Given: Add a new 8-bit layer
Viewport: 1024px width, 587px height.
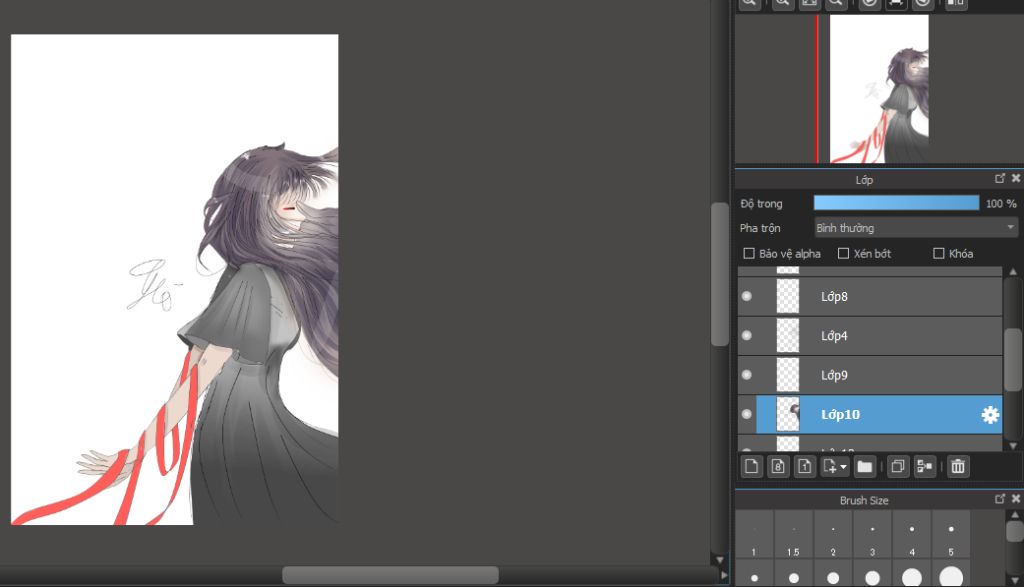Looking at the screenshot, I should 778,466.
